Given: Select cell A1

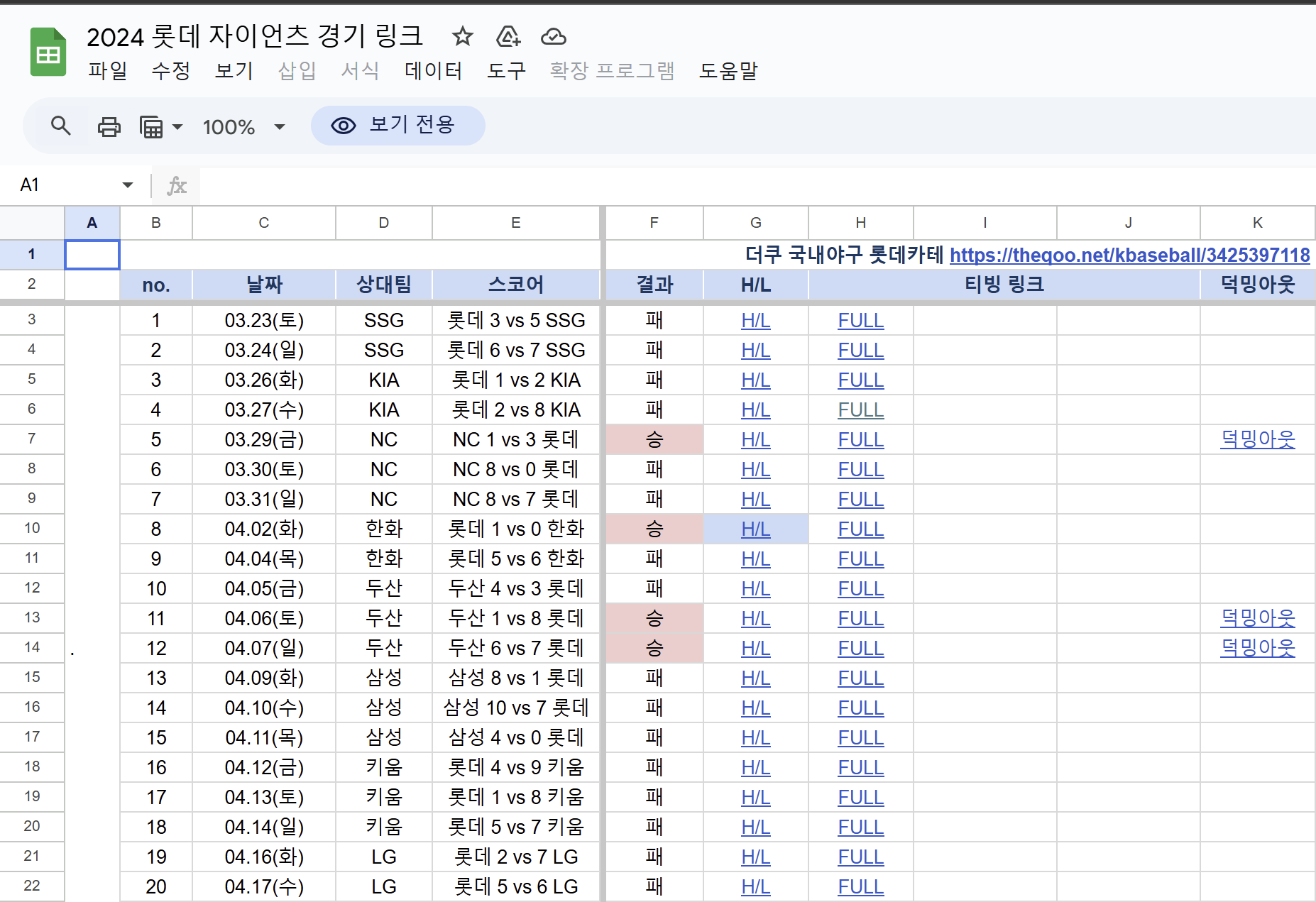Looking at the screenshot, I should 92,255.
